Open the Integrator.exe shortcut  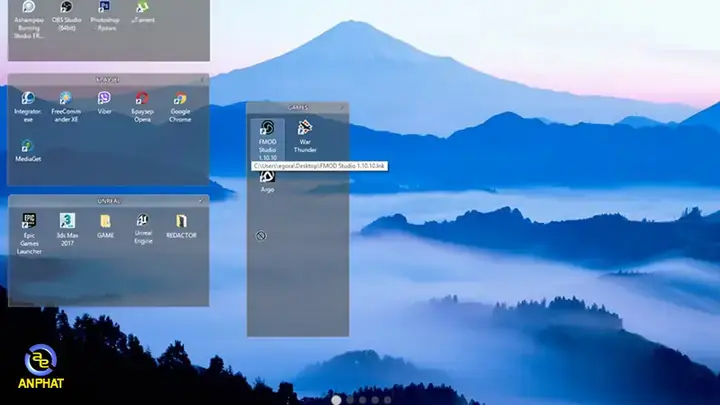pyautogui.click(x=28, y=99)
